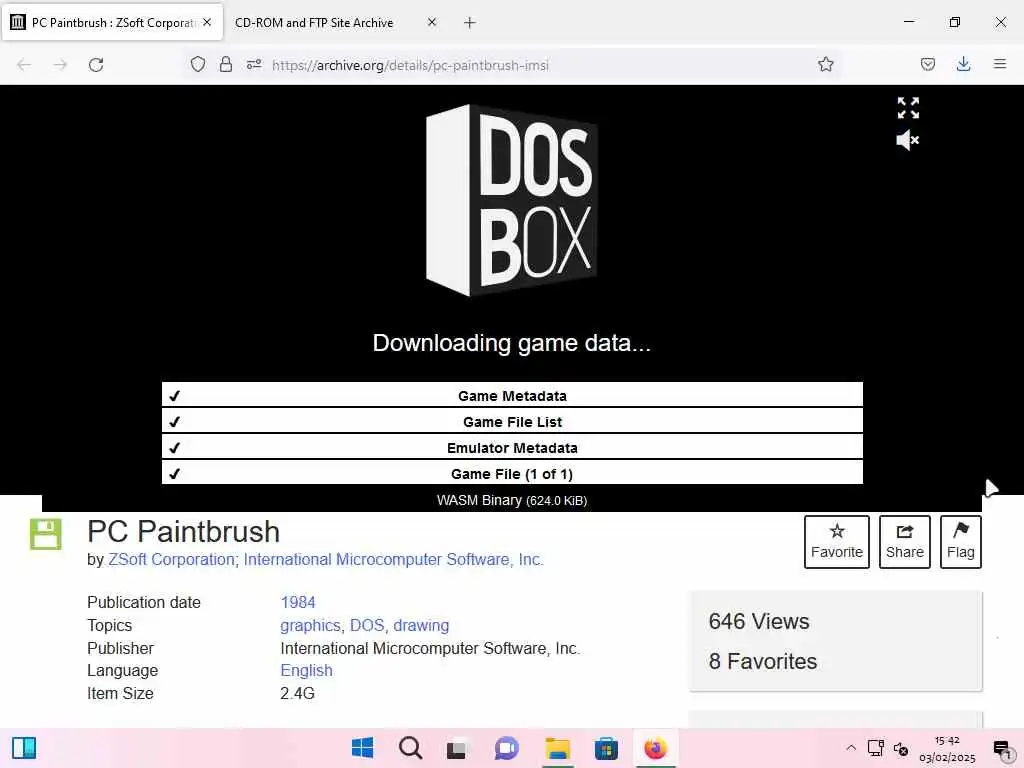1024x768 pixels.
Task: Open network status tray icon
Action: pos(875,748)
